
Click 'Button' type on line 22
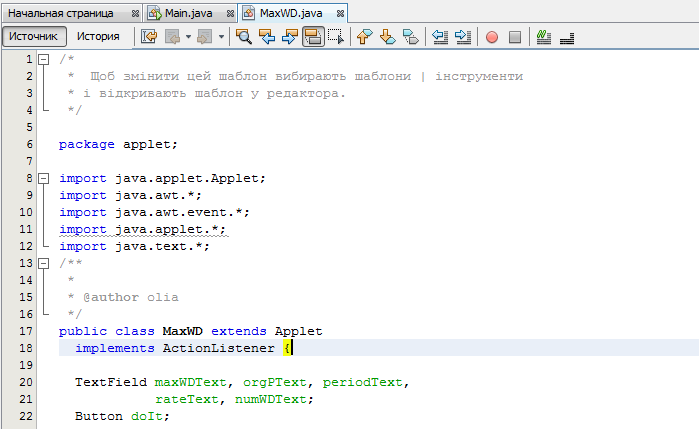point(99,417)
